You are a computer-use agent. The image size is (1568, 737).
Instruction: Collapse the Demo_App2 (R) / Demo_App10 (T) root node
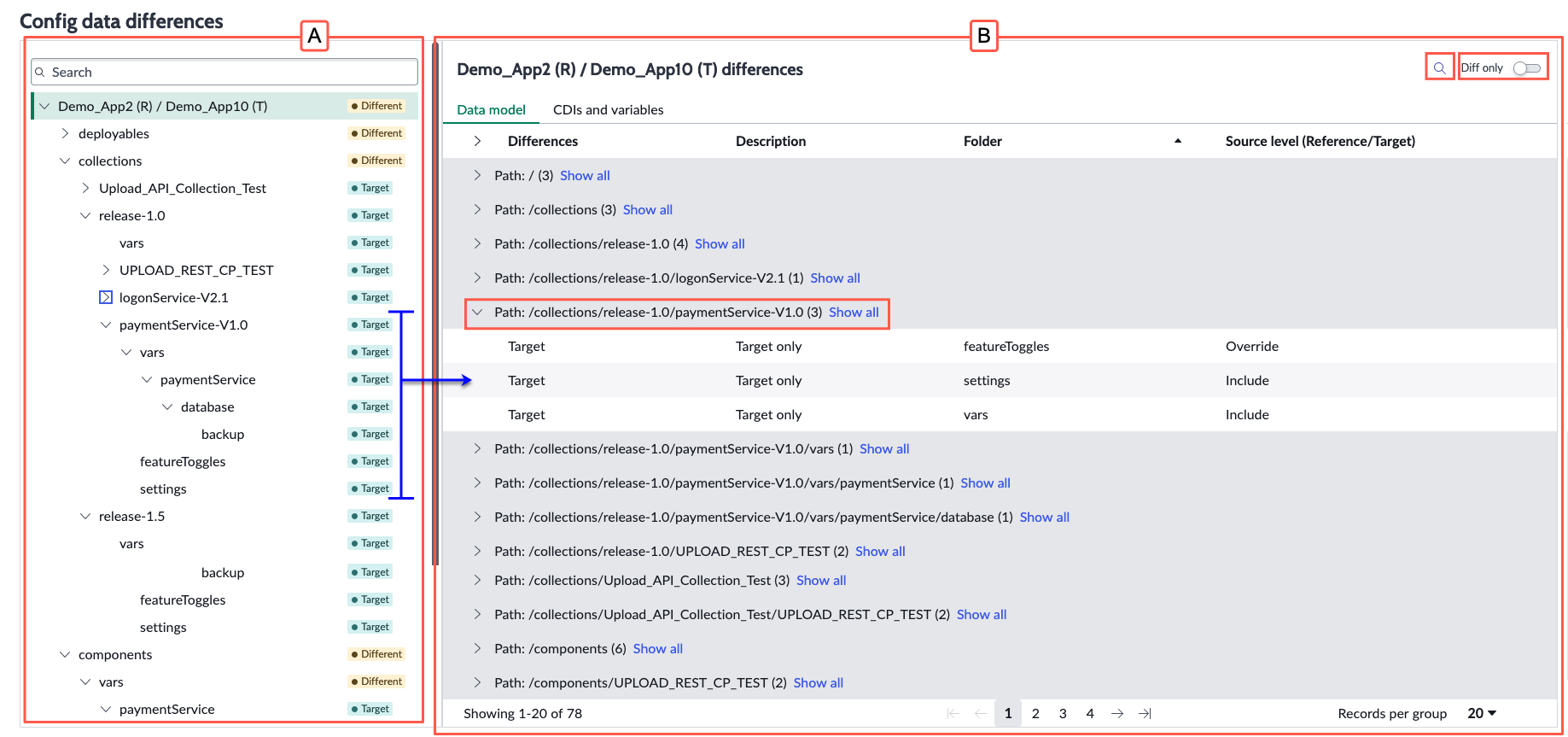[x=44, y=106]
